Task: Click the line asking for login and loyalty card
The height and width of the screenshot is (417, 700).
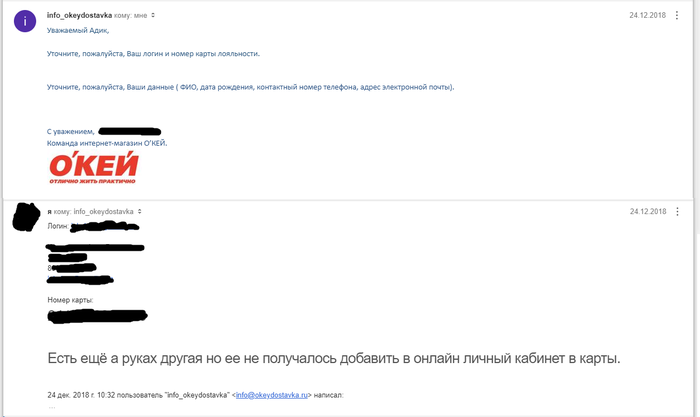Action: (x=153, y=53)
